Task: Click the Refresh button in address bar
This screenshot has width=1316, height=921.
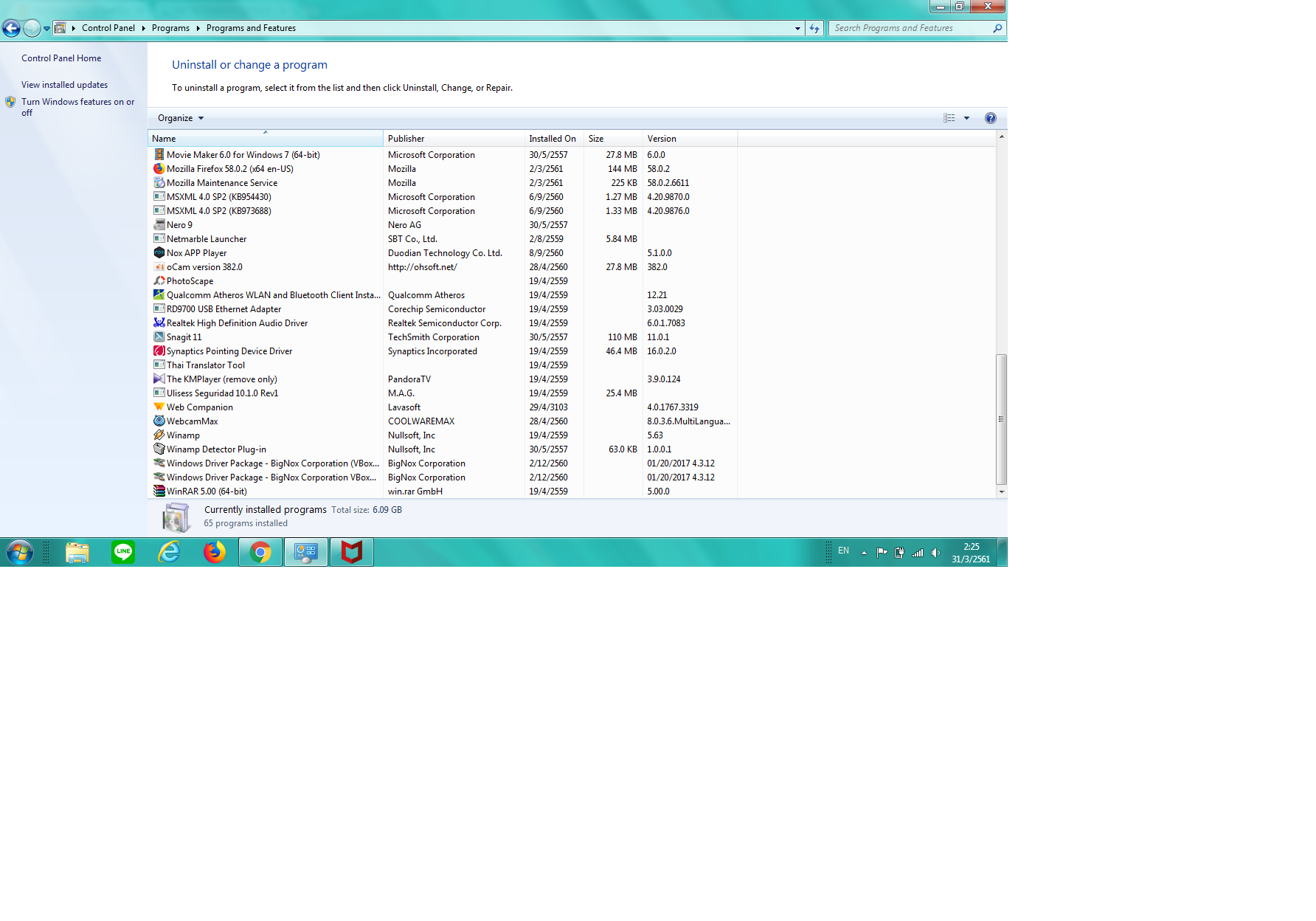Action: (814, 28)
